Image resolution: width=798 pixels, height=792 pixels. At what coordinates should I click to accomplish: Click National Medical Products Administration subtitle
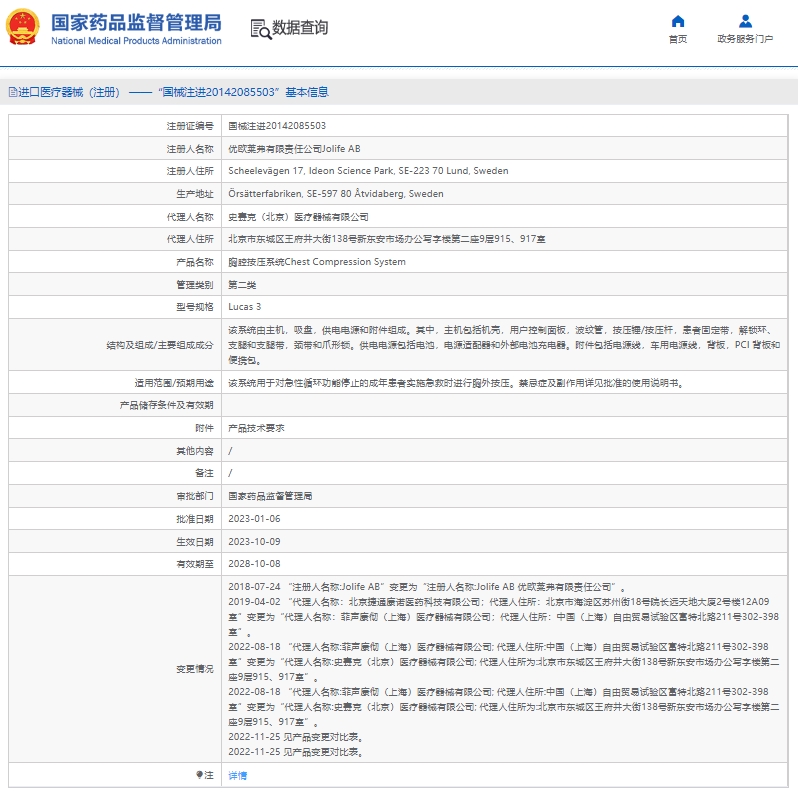pos(136,41)
